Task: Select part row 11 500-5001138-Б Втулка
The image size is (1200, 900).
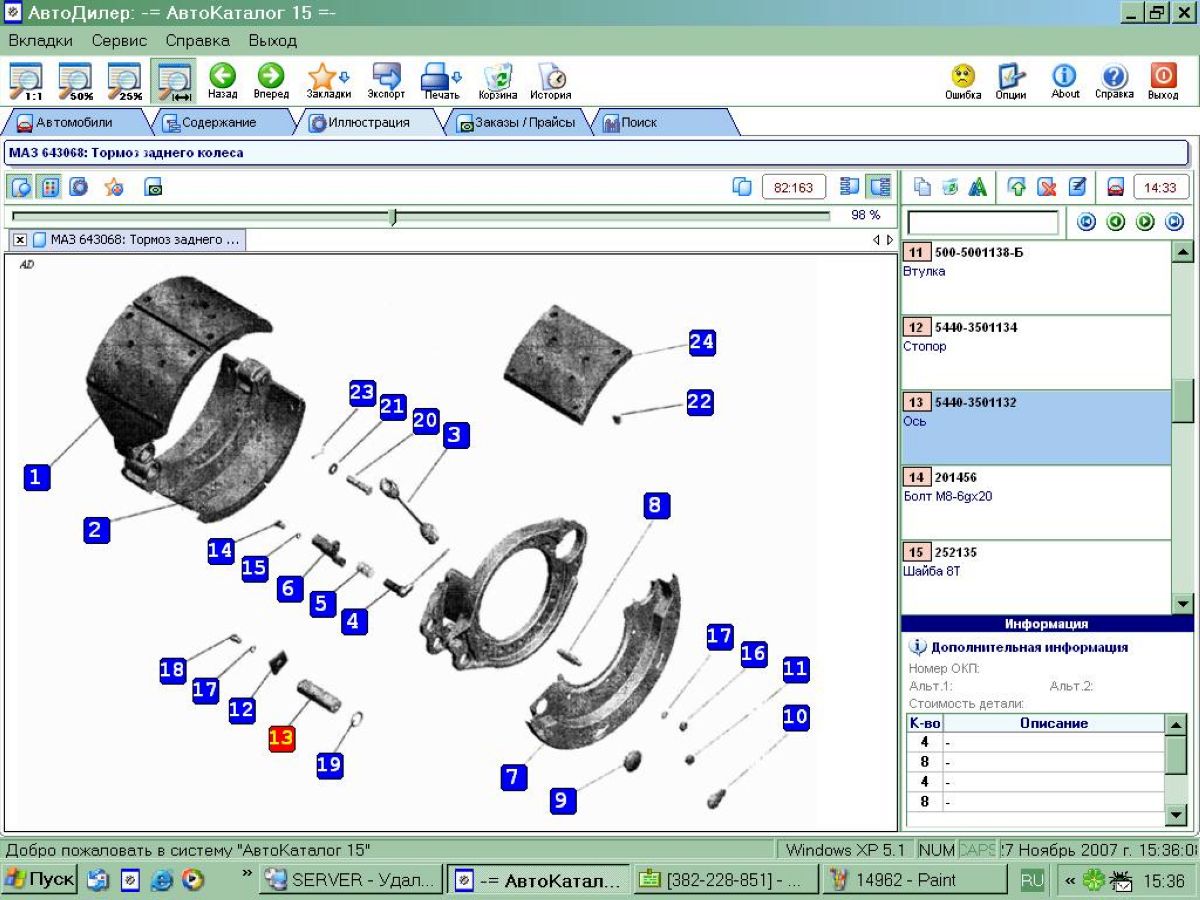Action: 1036,277
